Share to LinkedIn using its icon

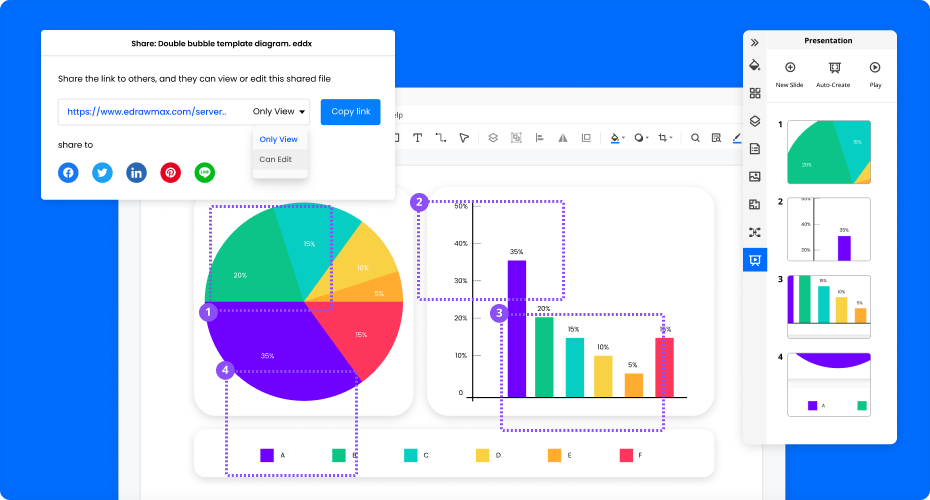click(136, 173)
